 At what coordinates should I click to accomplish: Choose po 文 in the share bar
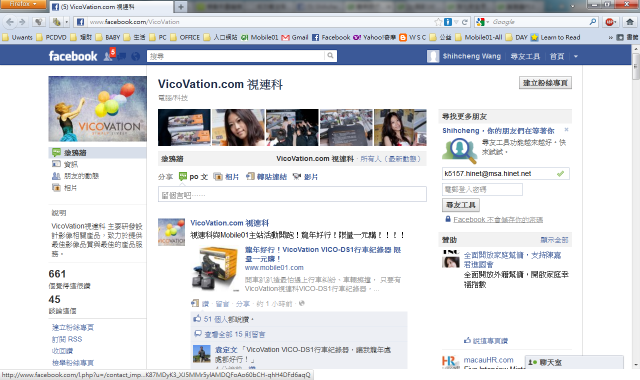click(193, 177)
